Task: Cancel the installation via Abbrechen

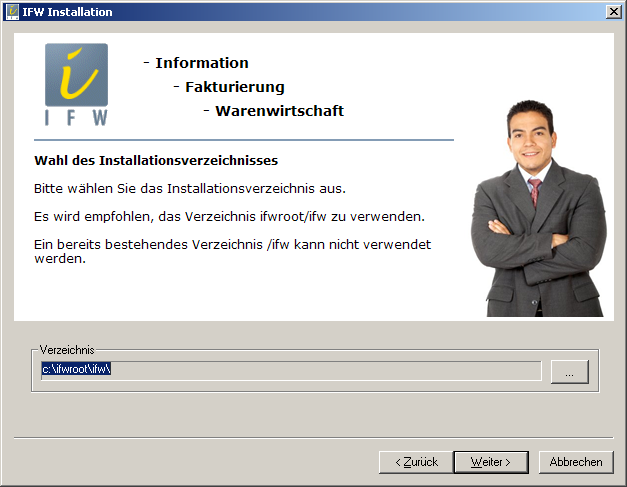Action: coord(575,462)
